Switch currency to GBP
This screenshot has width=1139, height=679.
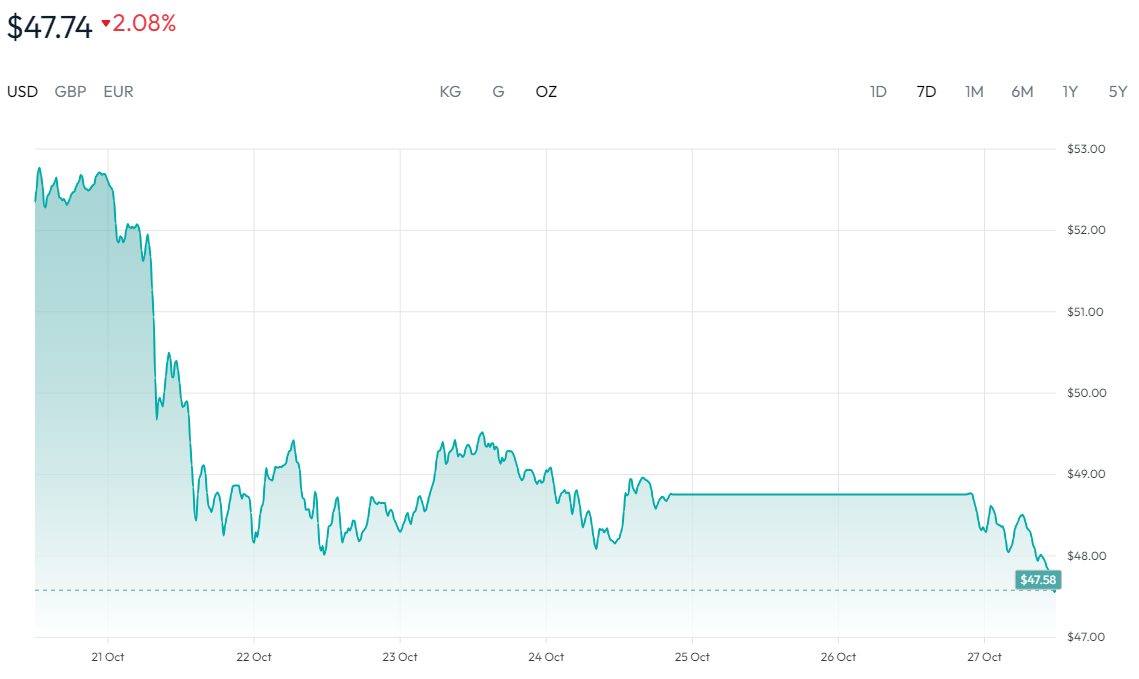pos(70,92)
